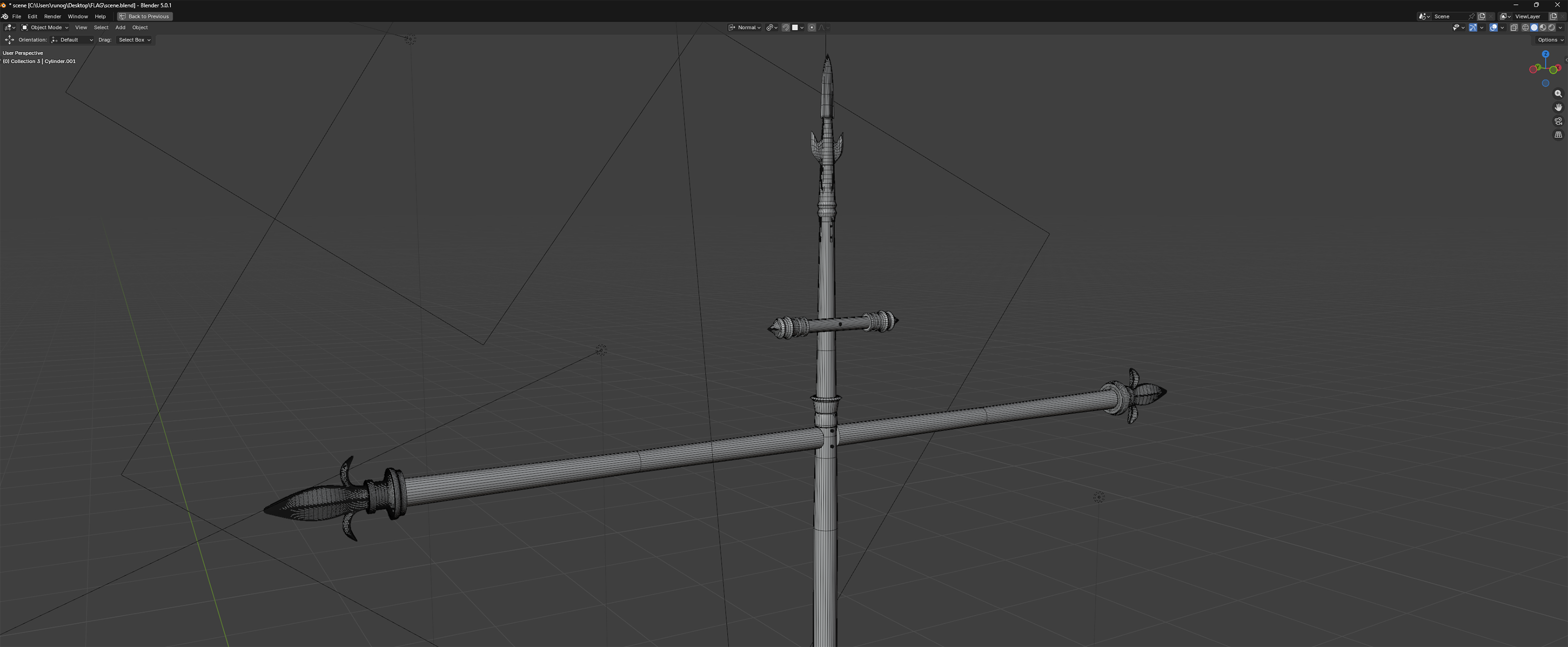
Task: Expand the Select Box drag dropdown
Action: tap(134, 40)
